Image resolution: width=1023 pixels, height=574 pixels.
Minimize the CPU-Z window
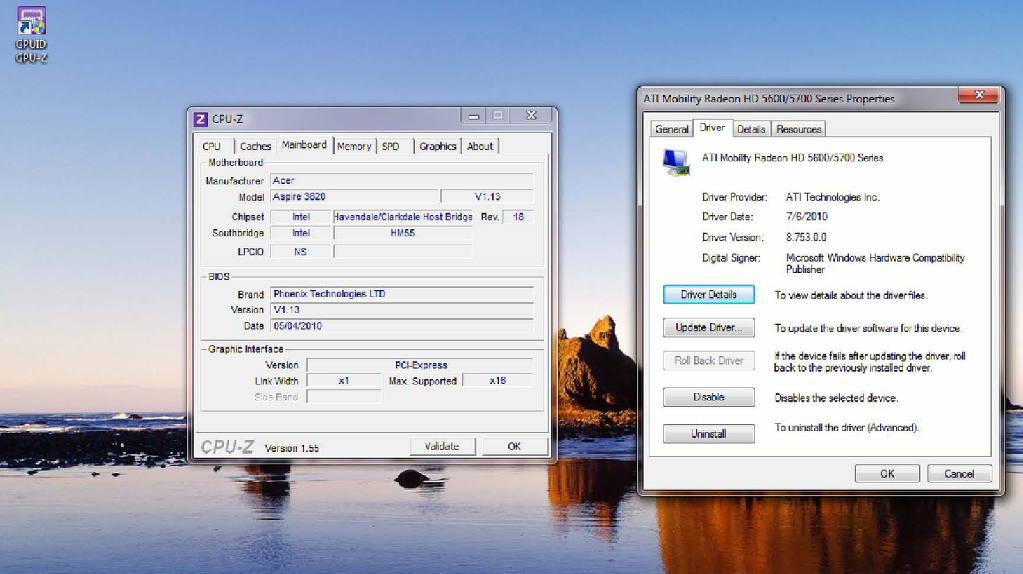point(474,116)
